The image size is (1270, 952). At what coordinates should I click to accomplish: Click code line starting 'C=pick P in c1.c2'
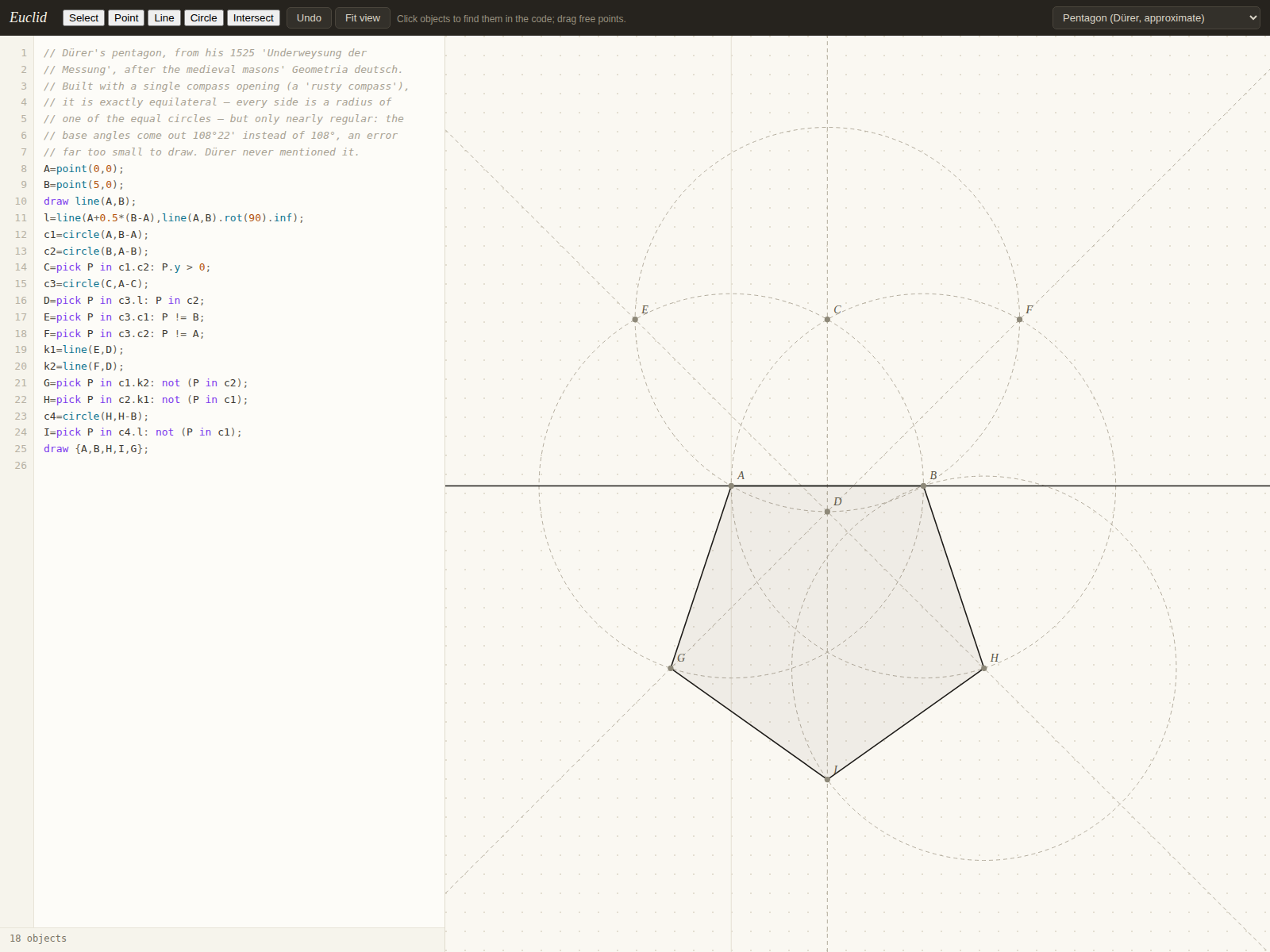coord(127,267)
